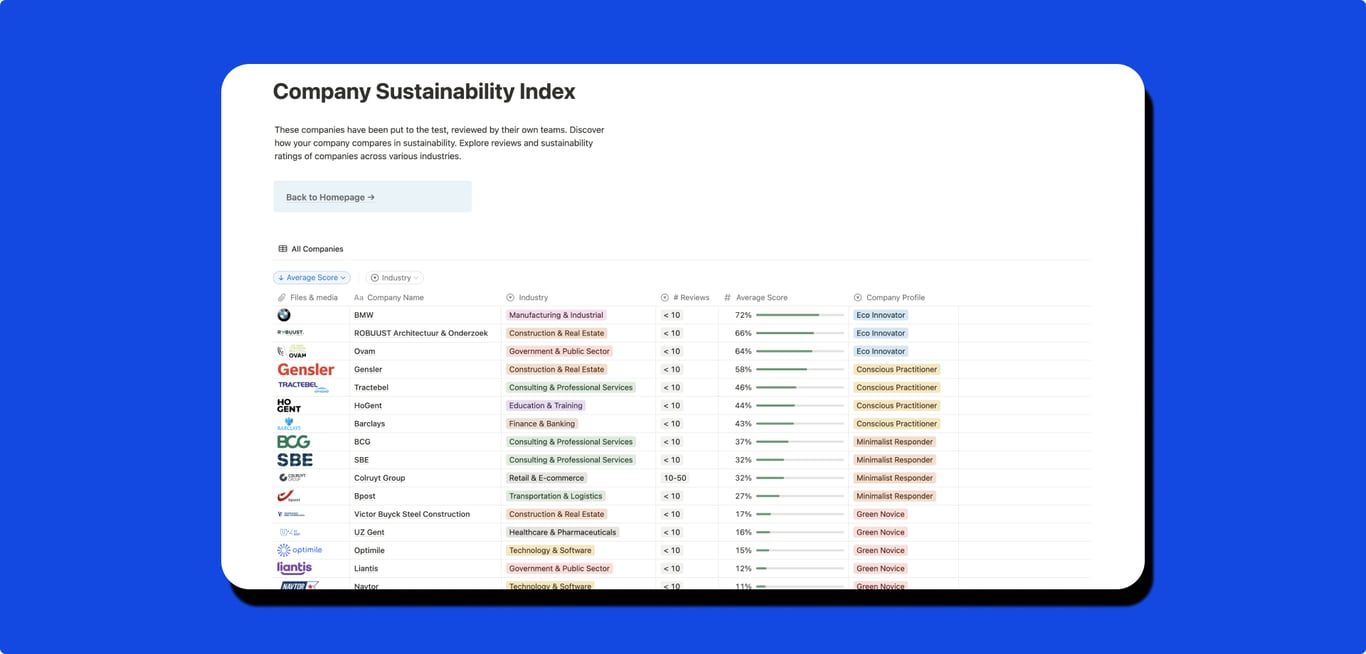Click the Tractebel logo image
Viewport: 1366px width, 654px height.
303,387
